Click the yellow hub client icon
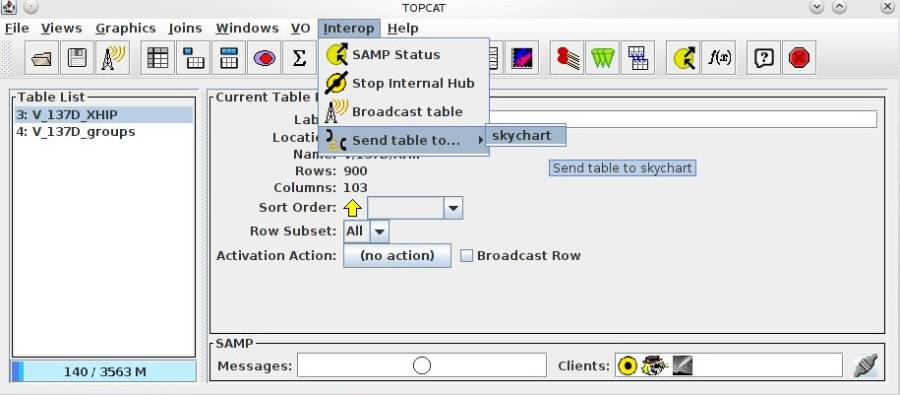Image resolution: width=900 pixels, height=395 pixels. [627, 366]
